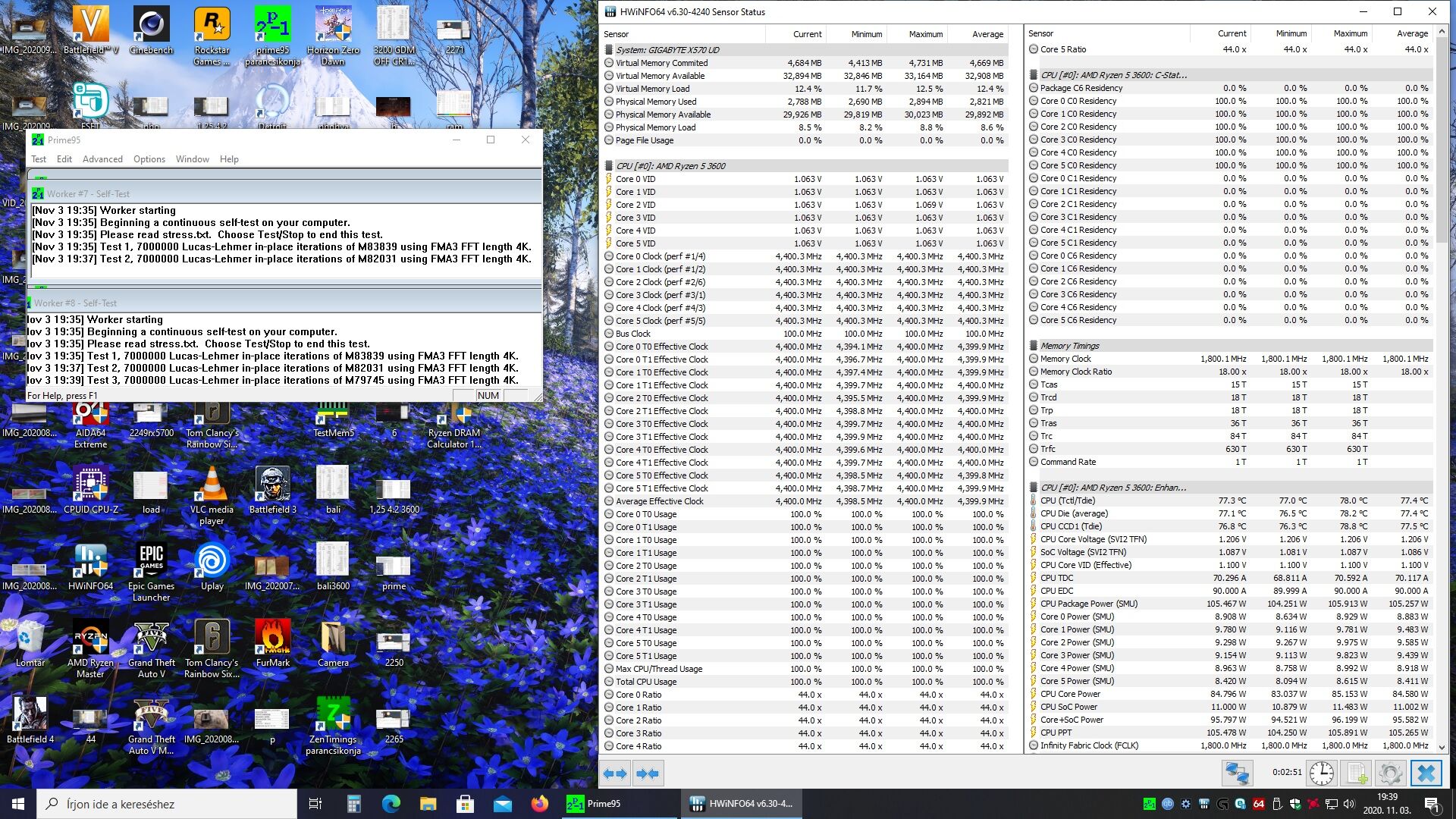The image size is (1456, 819).
Task: Select Ryzen DRAM Calculator desktop icon
Action: click(454, 425)
